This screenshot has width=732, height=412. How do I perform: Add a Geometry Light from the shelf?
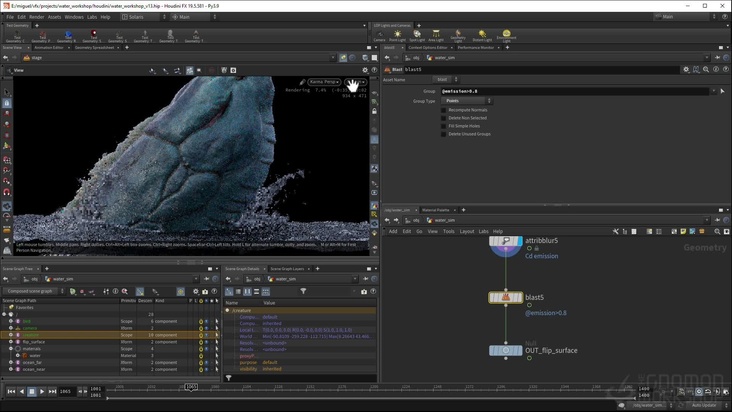click(458, 35)
